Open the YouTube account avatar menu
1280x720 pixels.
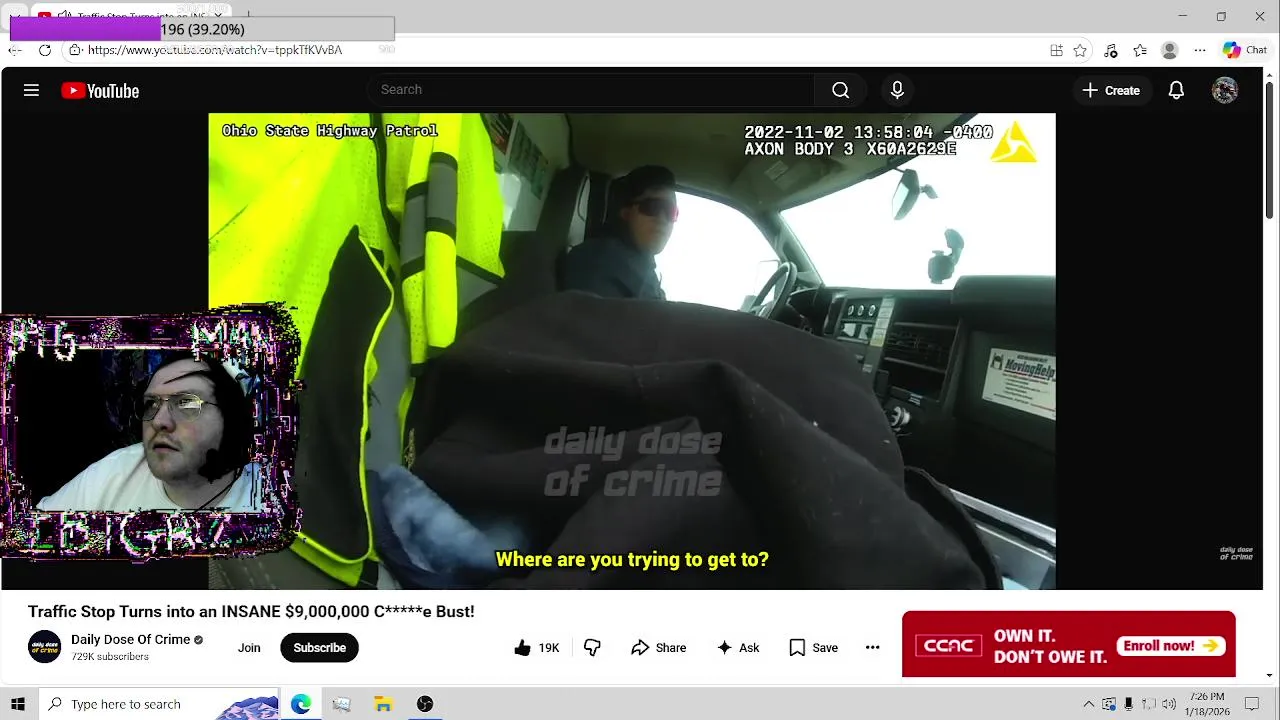1224,90
